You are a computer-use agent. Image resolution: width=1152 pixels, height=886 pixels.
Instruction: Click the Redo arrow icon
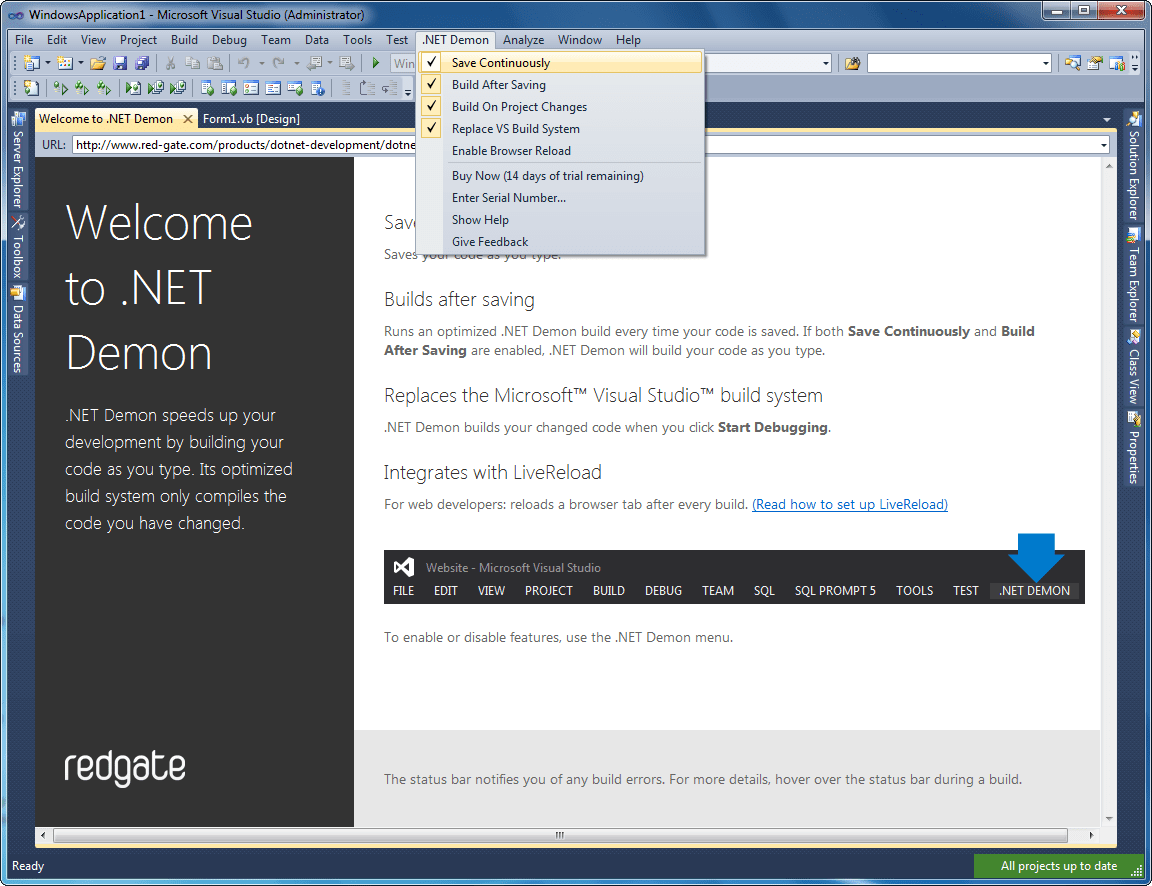pos(278,63)
